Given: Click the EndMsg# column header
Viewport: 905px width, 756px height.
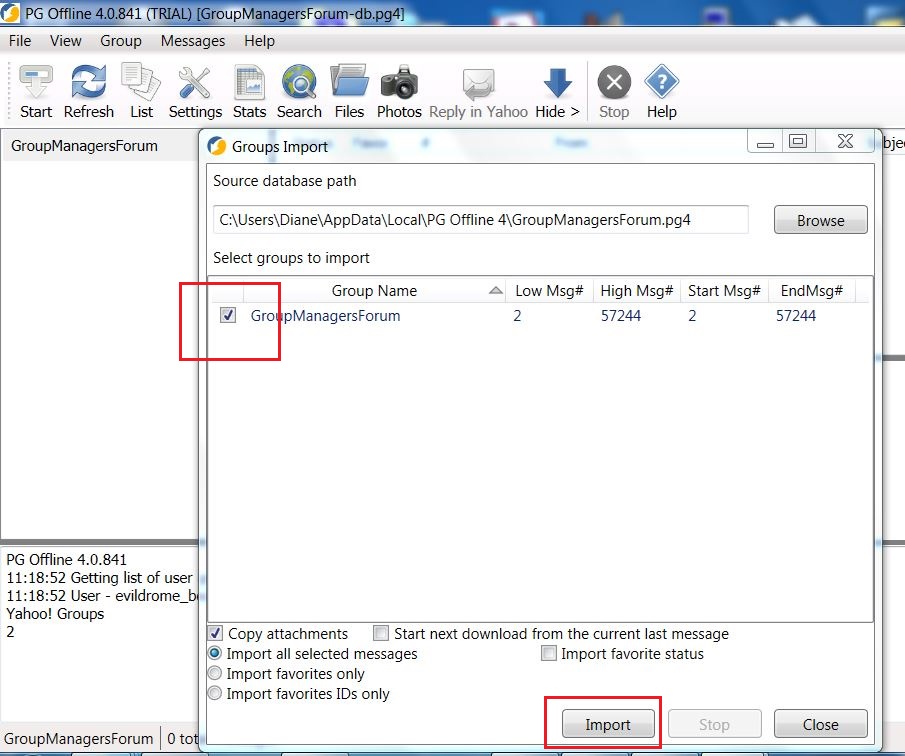Looking at the screenshot, I should coord(811,290).
